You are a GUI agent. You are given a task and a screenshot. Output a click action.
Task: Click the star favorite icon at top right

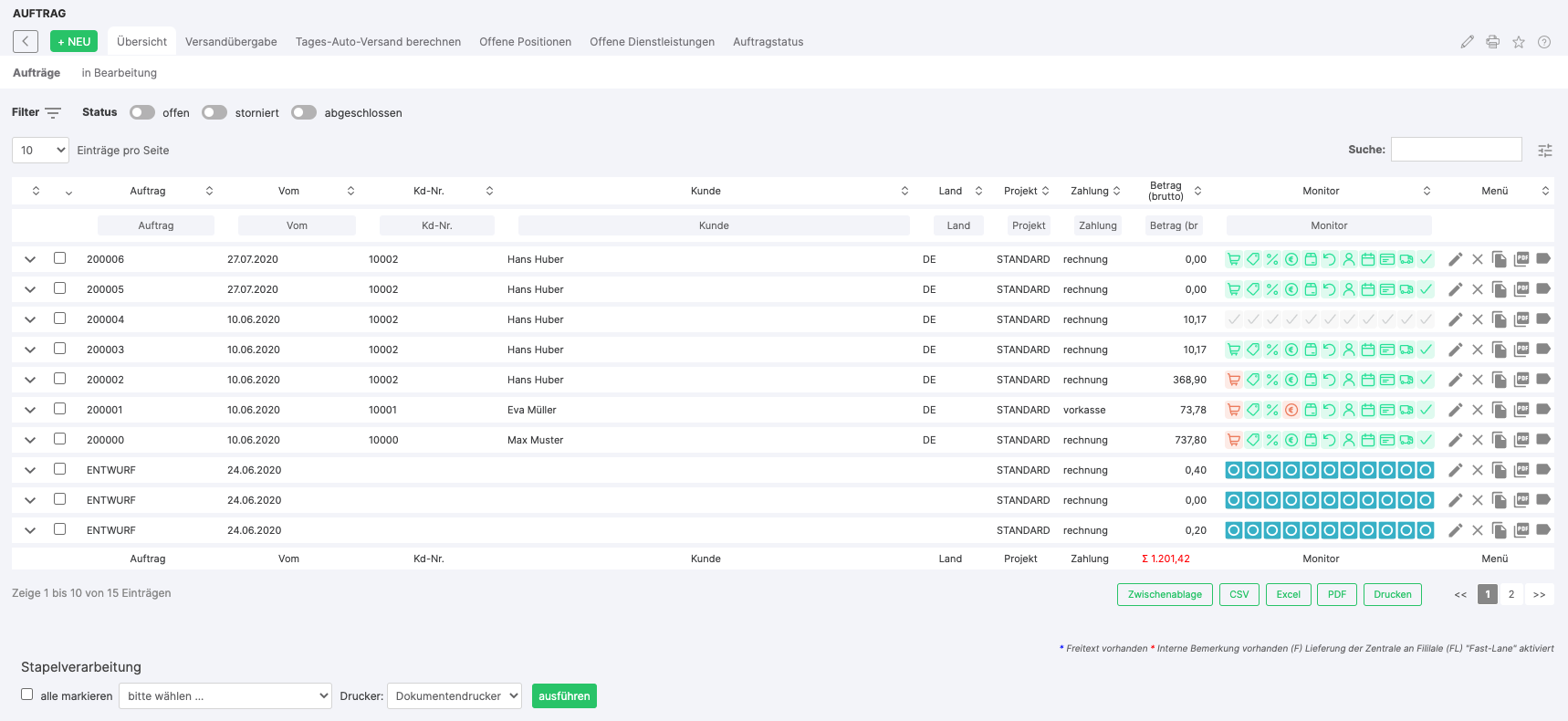pos(1519,42)
